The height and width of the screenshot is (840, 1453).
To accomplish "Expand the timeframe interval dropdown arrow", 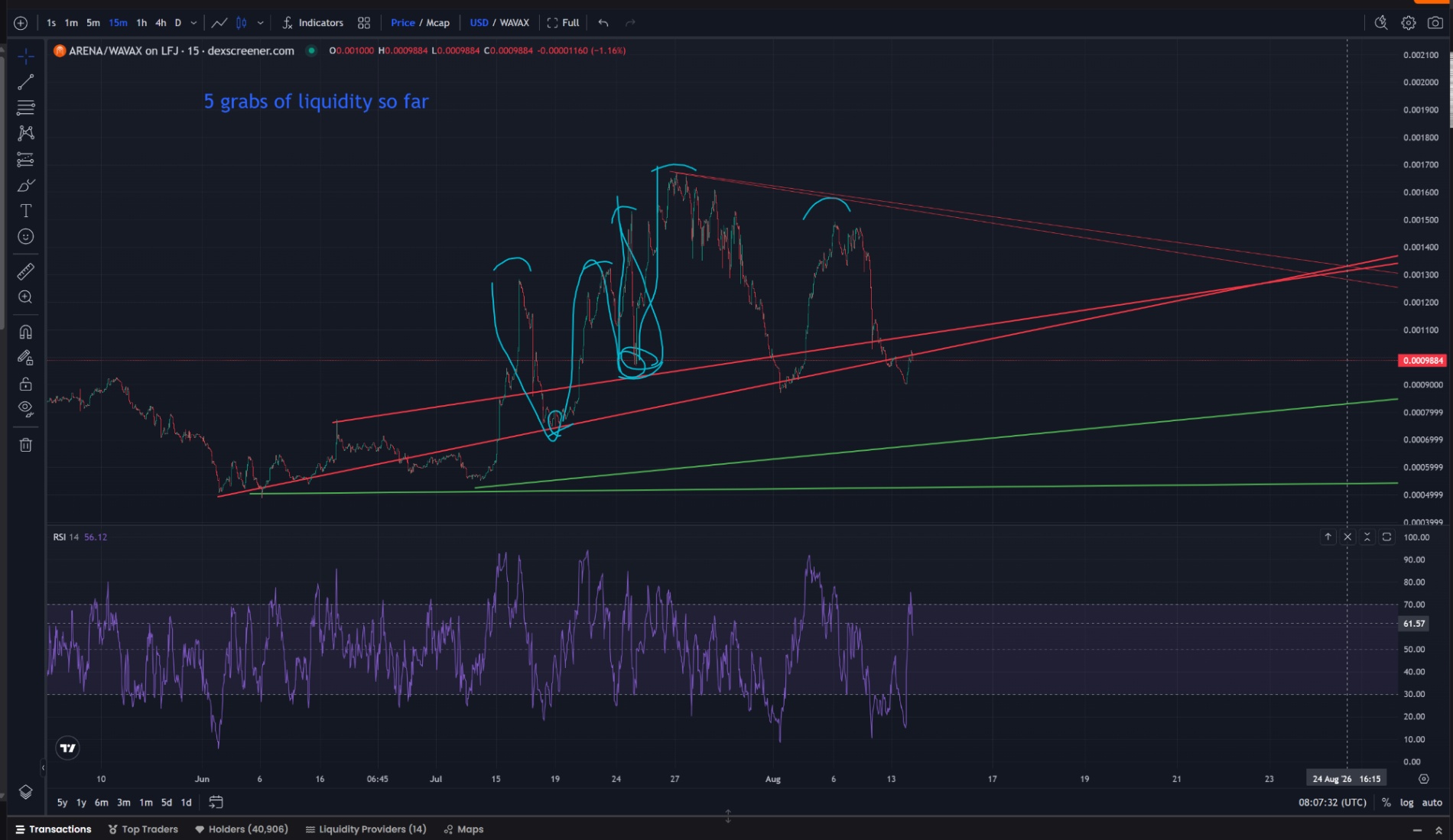I will [x=193, y=23].
